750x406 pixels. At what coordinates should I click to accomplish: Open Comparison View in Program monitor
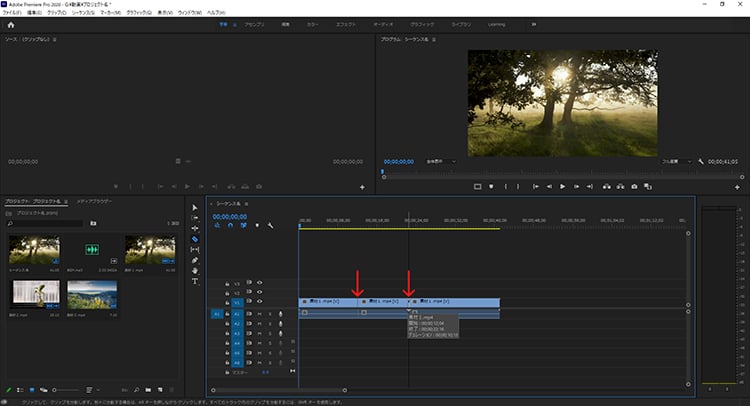[648, 187]
